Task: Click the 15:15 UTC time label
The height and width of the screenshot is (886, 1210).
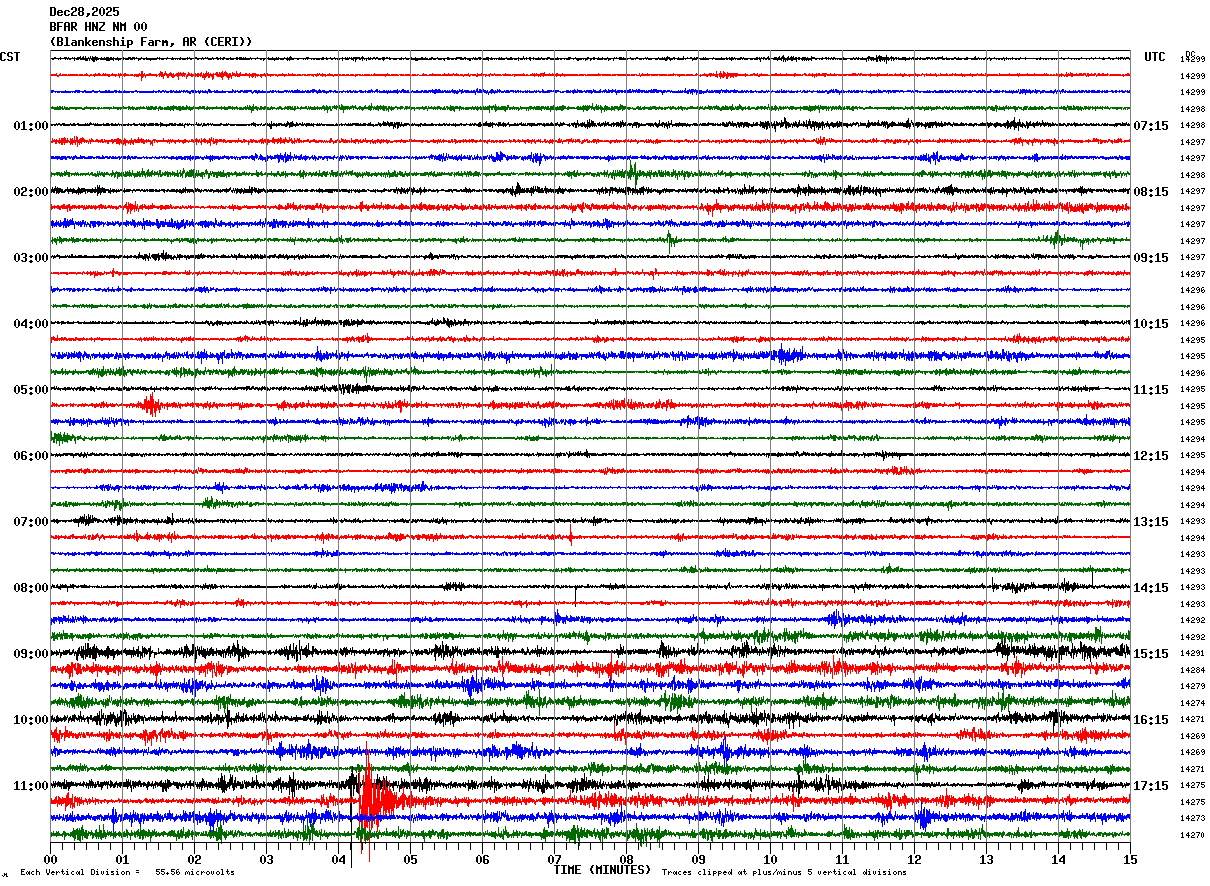Action: click(1151, 654)
